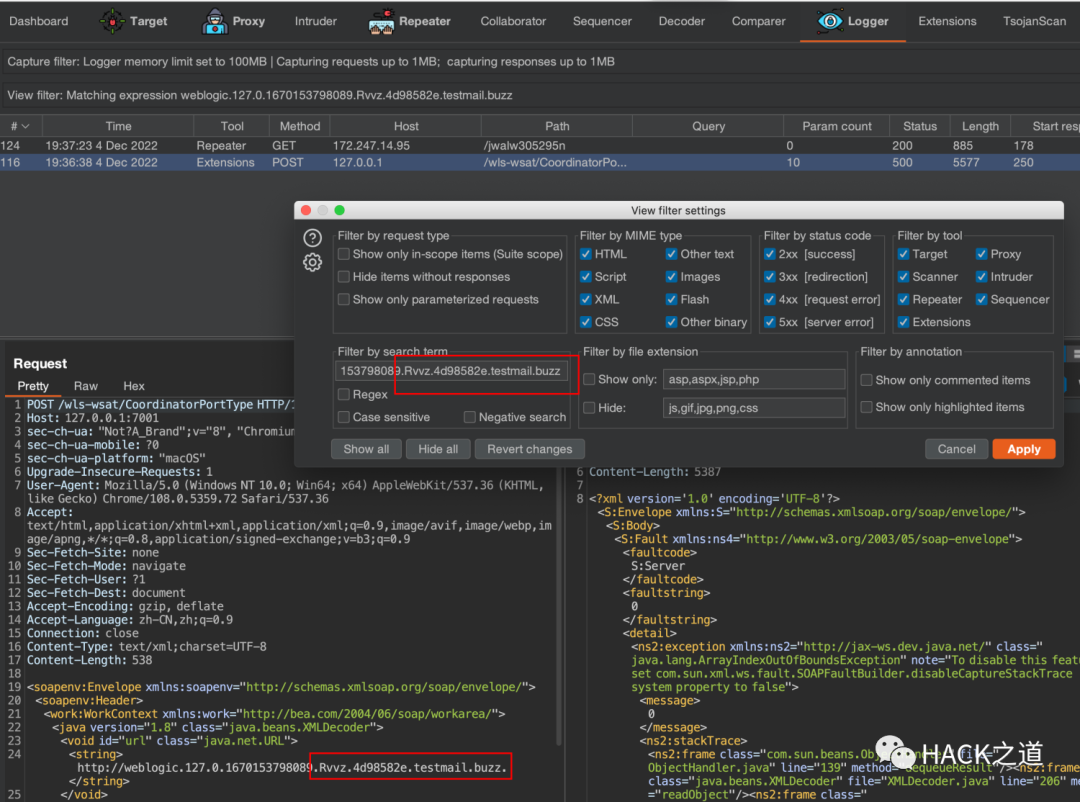This screenshot has width=1080, height=802.
Task: Open the Comparer tab
Action: (758, 21)
